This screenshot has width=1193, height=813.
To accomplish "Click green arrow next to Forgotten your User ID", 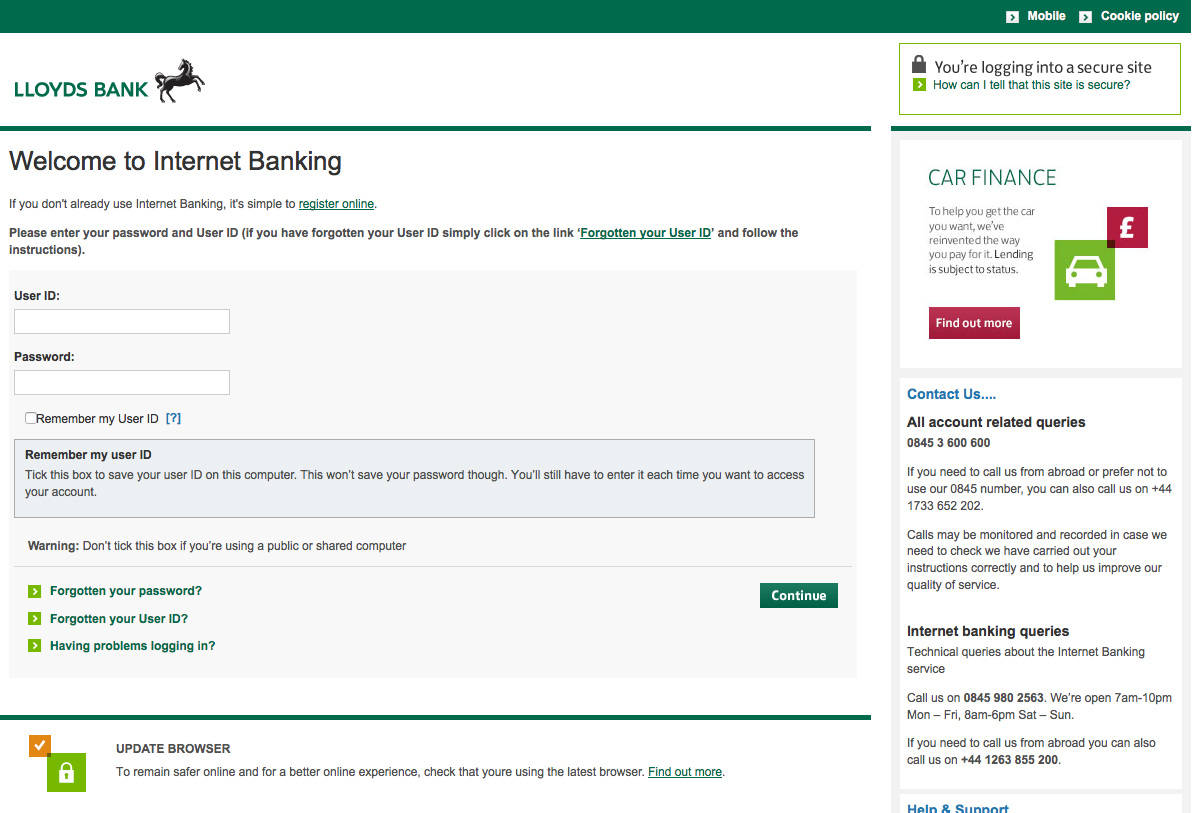I will [x=34, y=619].
